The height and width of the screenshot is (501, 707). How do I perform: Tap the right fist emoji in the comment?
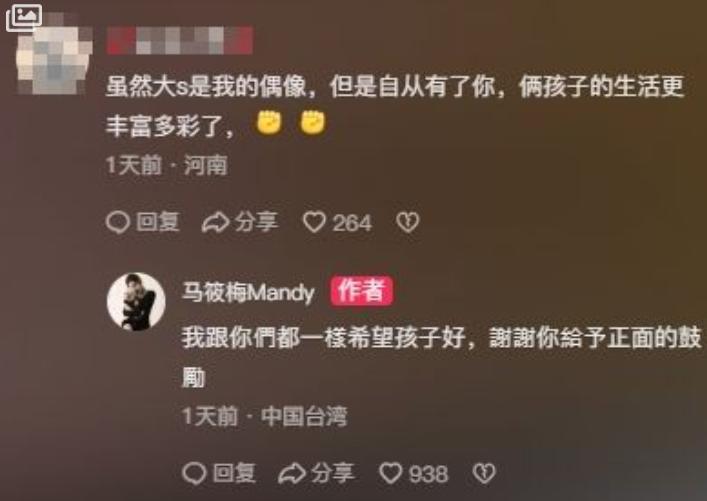pyautogui.click(x=312, y=123)
